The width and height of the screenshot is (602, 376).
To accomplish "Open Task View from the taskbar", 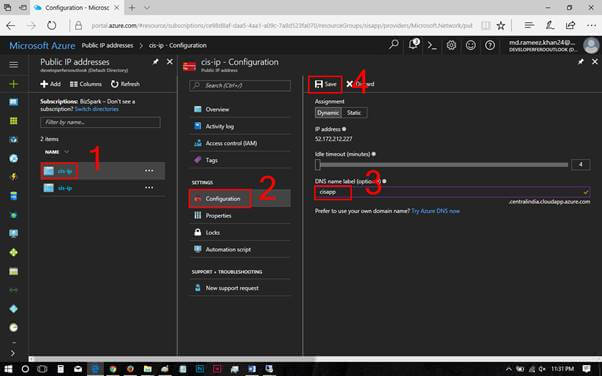I will click(42, 369).
